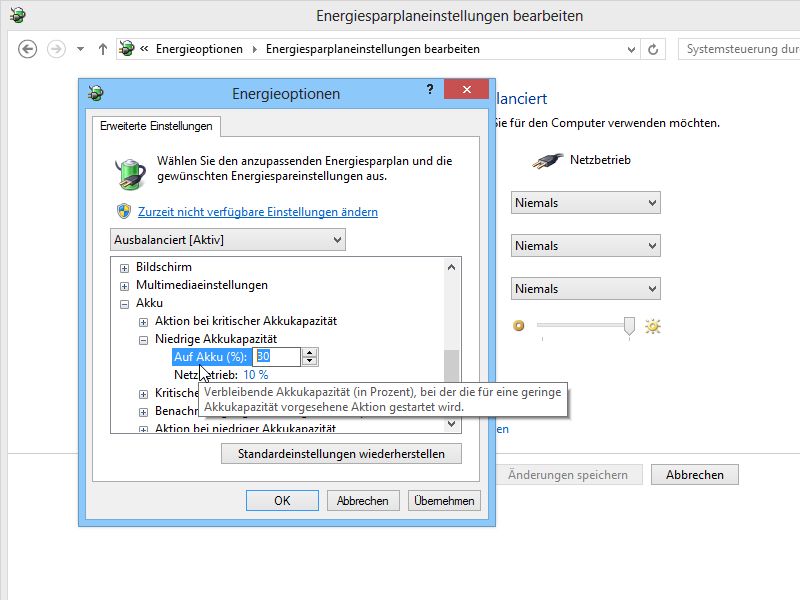Click the address bar power options icon

(127, 49)
